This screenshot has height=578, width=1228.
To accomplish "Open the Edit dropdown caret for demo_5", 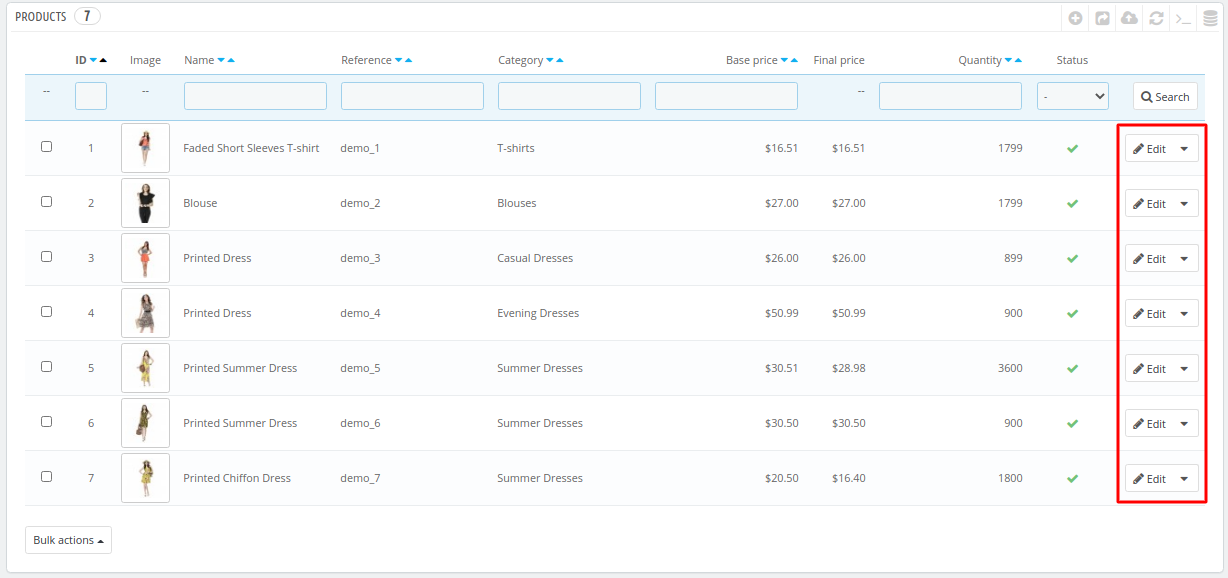I will tap(1184, 368).
